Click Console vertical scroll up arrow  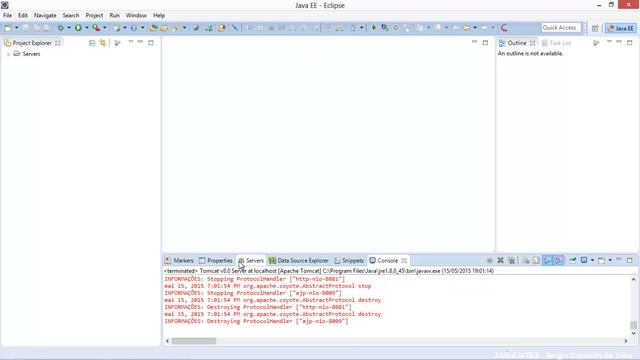tap(633, 280)
